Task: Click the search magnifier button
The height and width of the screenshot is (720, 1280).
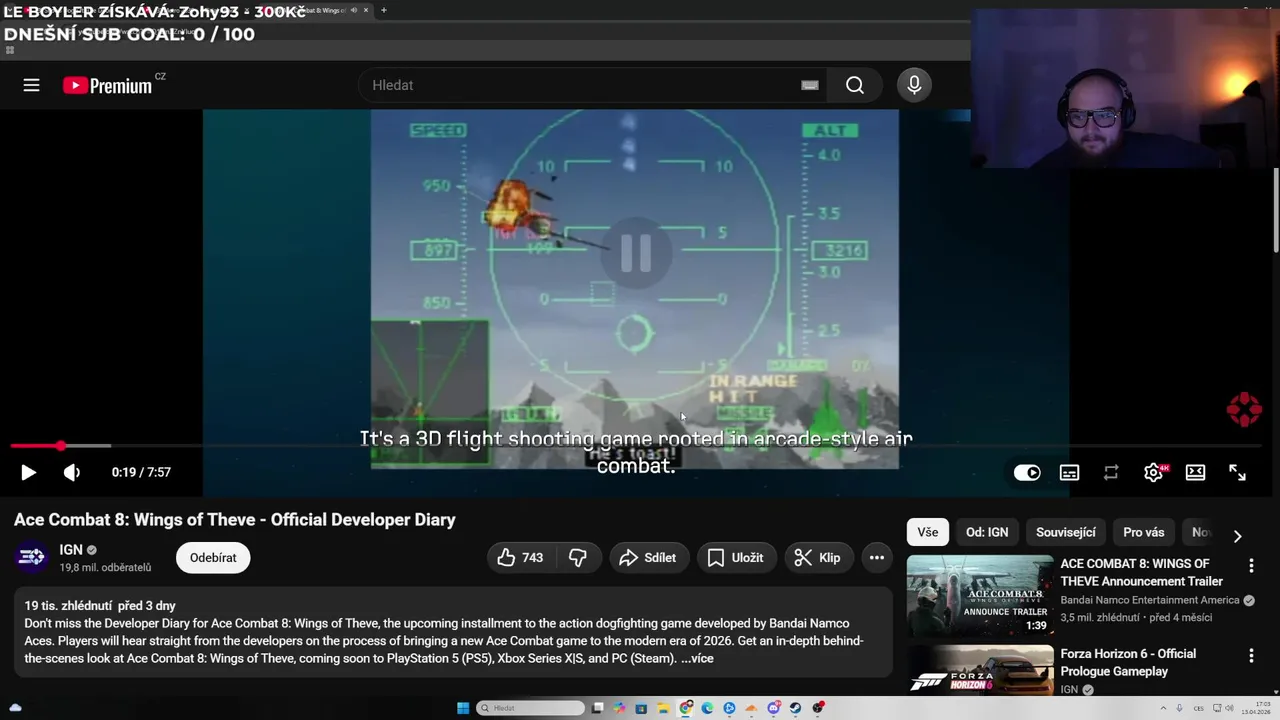Action: (855, 85)
